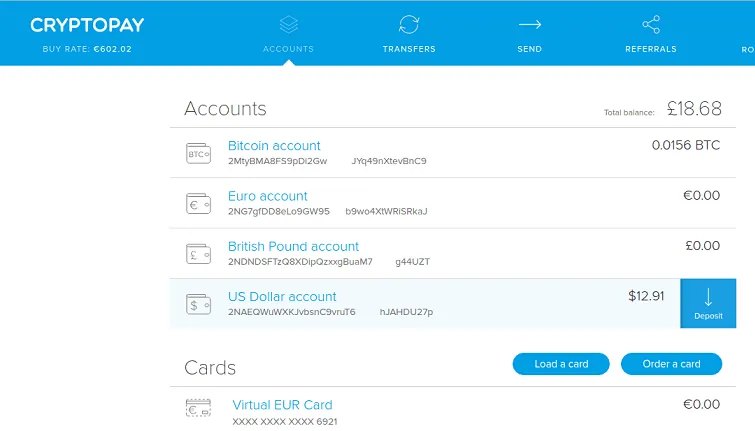Click the US Dollar wallet icon
The width and height of the screenshot is (755, 431).
[x=198, y=304]
